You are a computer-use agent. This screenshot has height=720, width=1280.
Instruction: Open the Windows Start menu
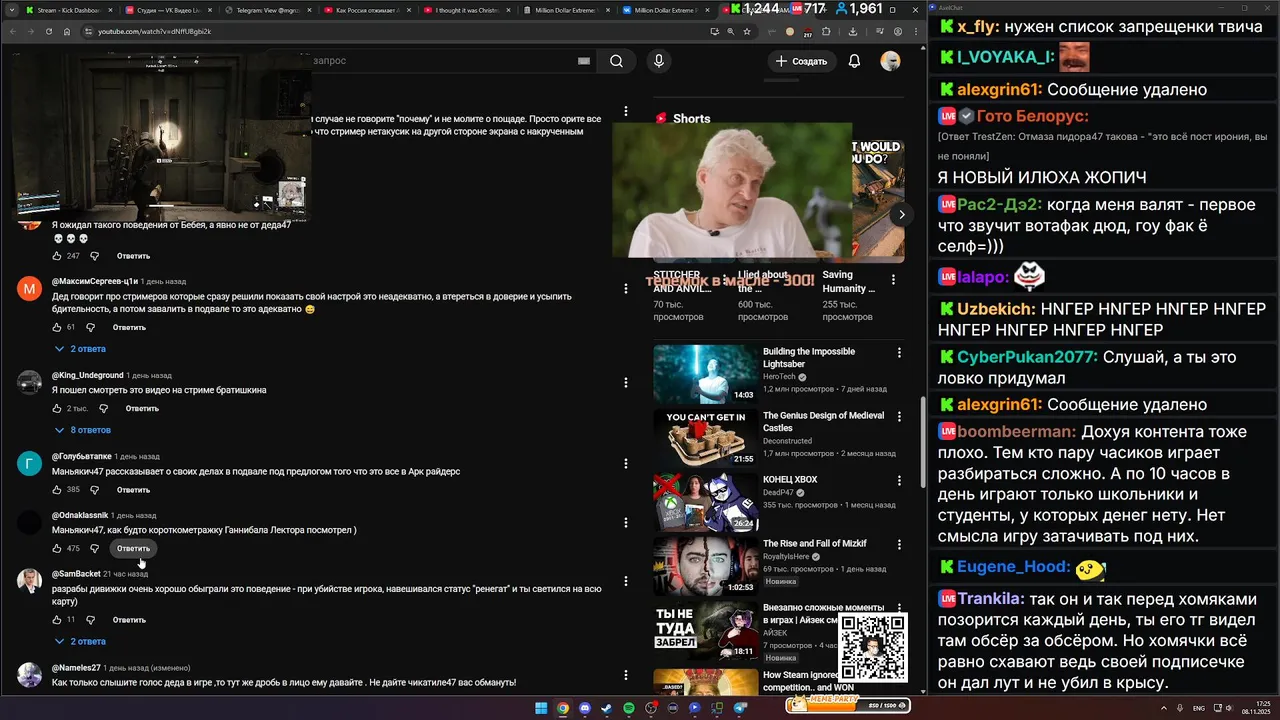point(541,708)
